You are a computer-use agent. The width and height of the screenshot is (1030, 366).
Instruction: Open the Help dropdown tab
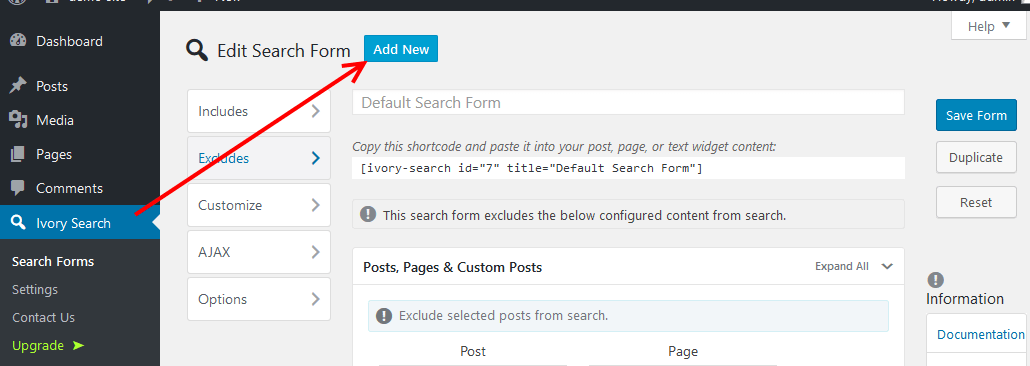click(x=989, y=26)
